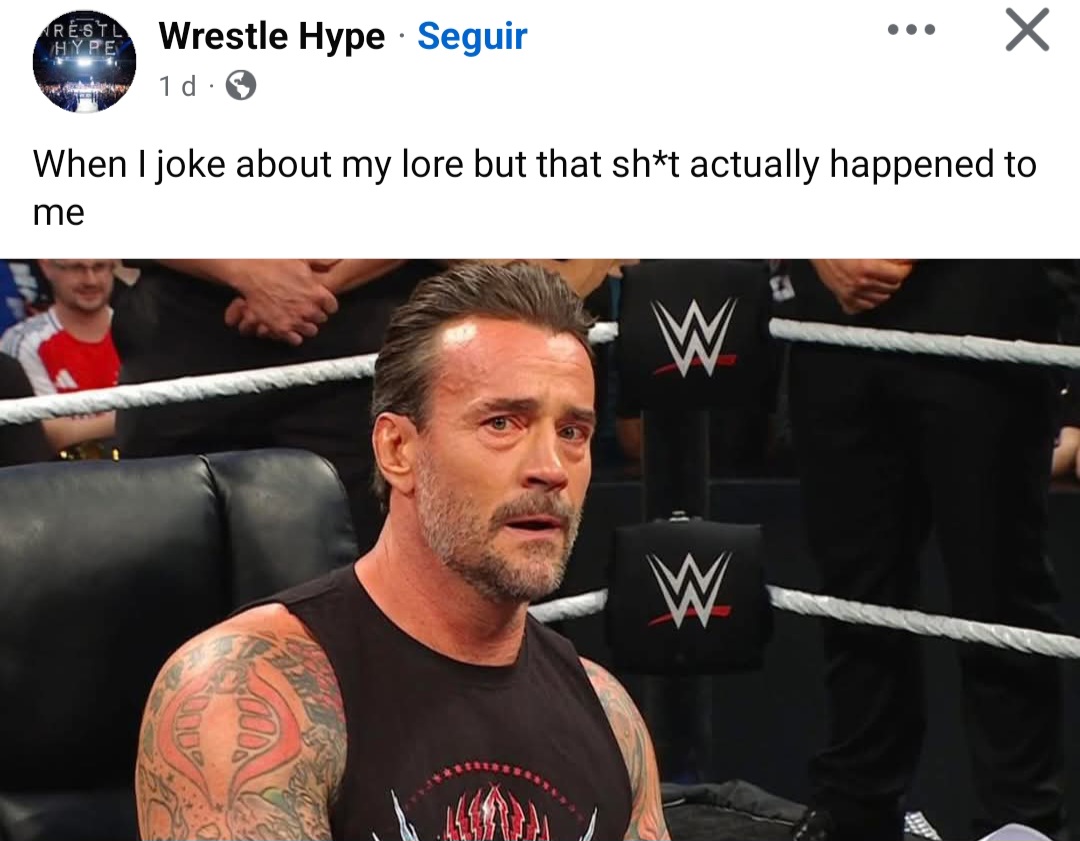Screen dimensions: 1080x841
Task: Select the post caption about lore
Action: point(534,187)
